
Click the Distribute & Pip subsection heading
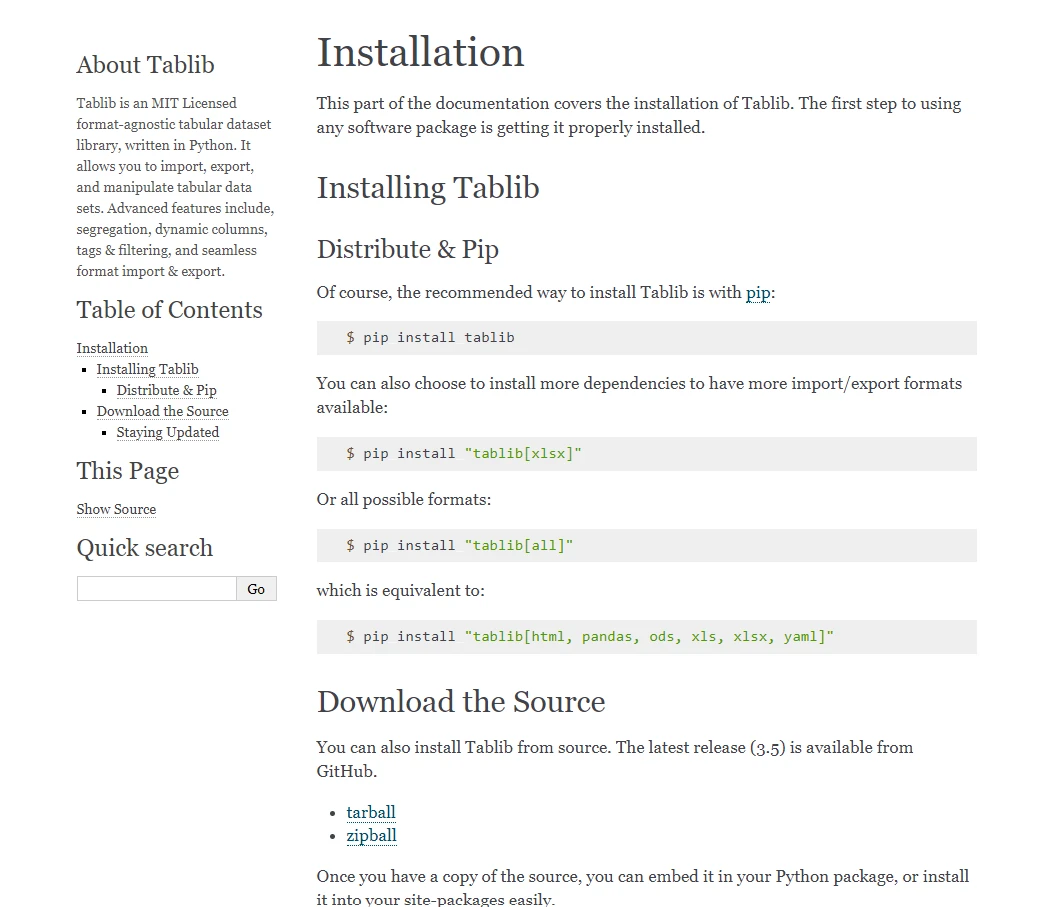point(407,249)
